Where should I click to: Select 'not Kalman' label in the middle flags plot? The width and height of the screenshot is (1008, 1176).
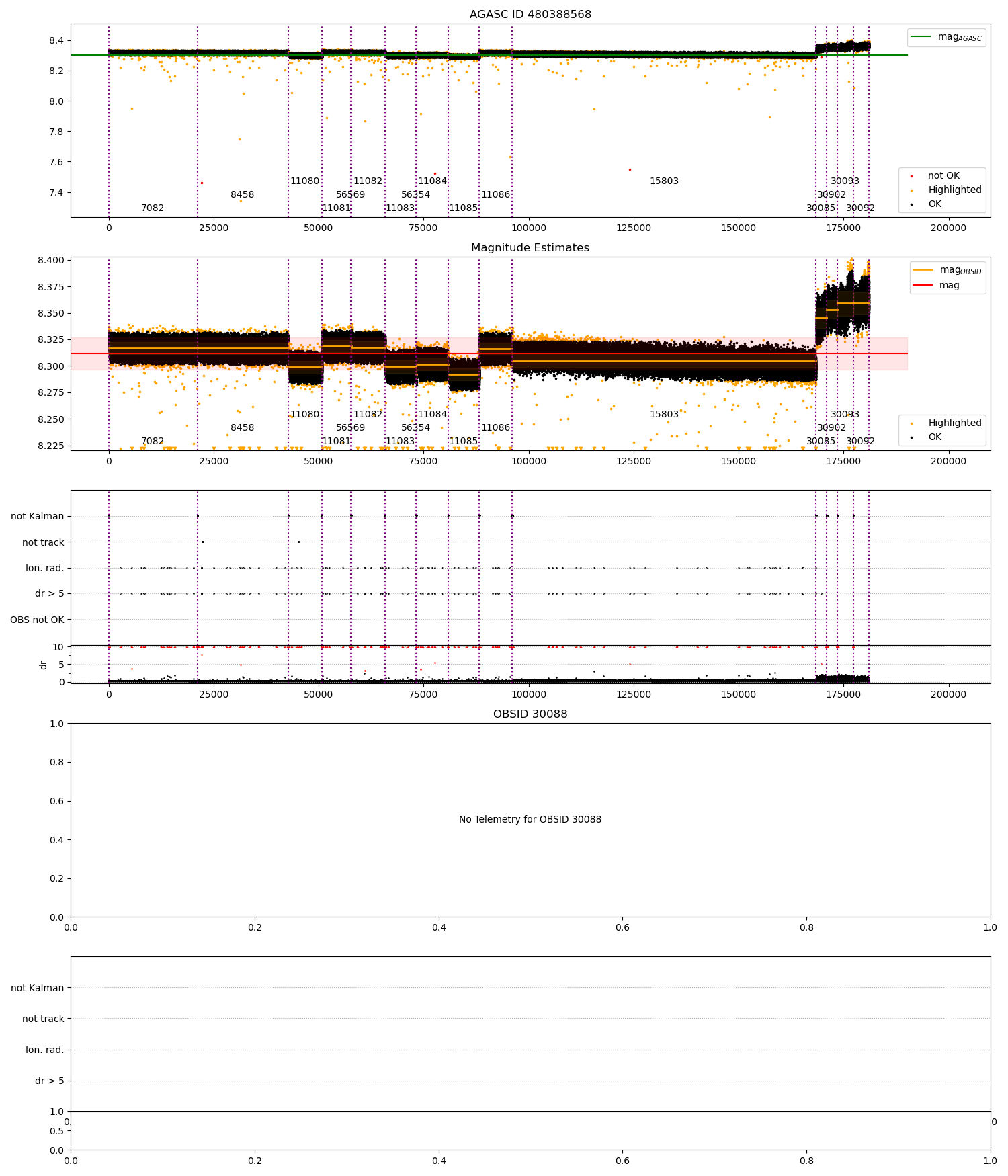38,516
